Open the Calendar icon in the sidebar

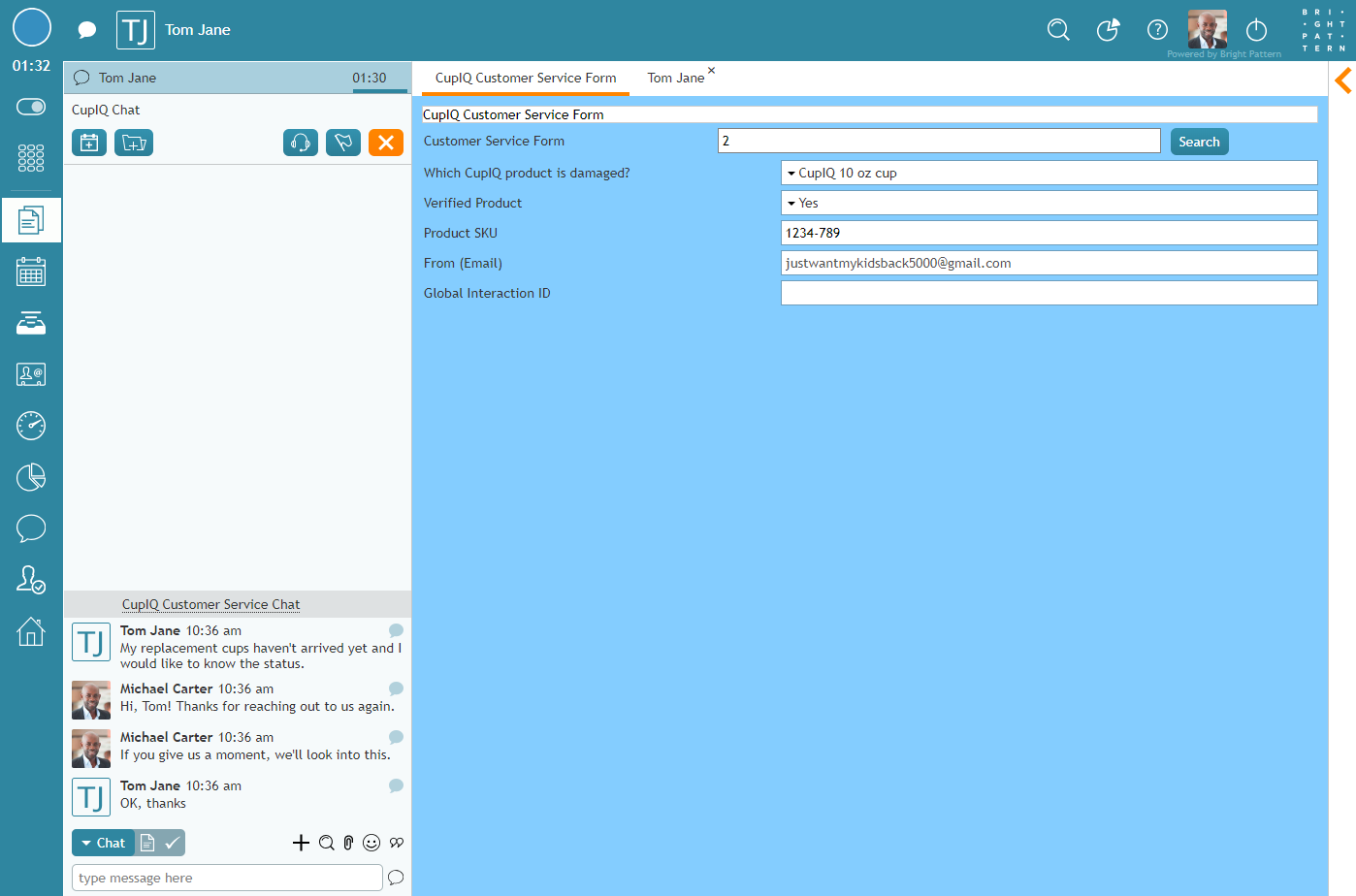pyautogui.click(x=31, y=272)
